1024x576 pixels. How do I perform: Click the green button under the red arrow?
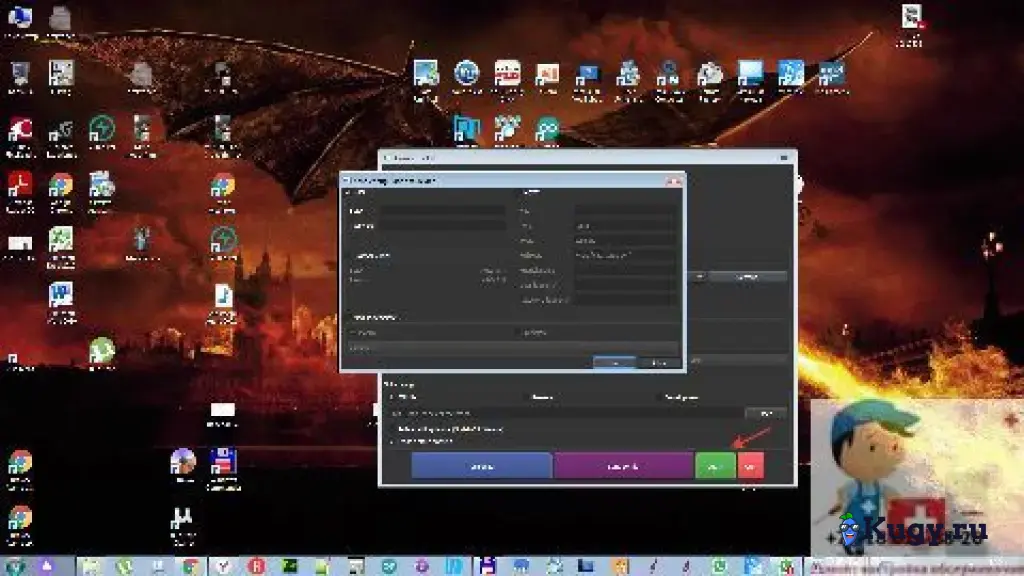(715, 466)
